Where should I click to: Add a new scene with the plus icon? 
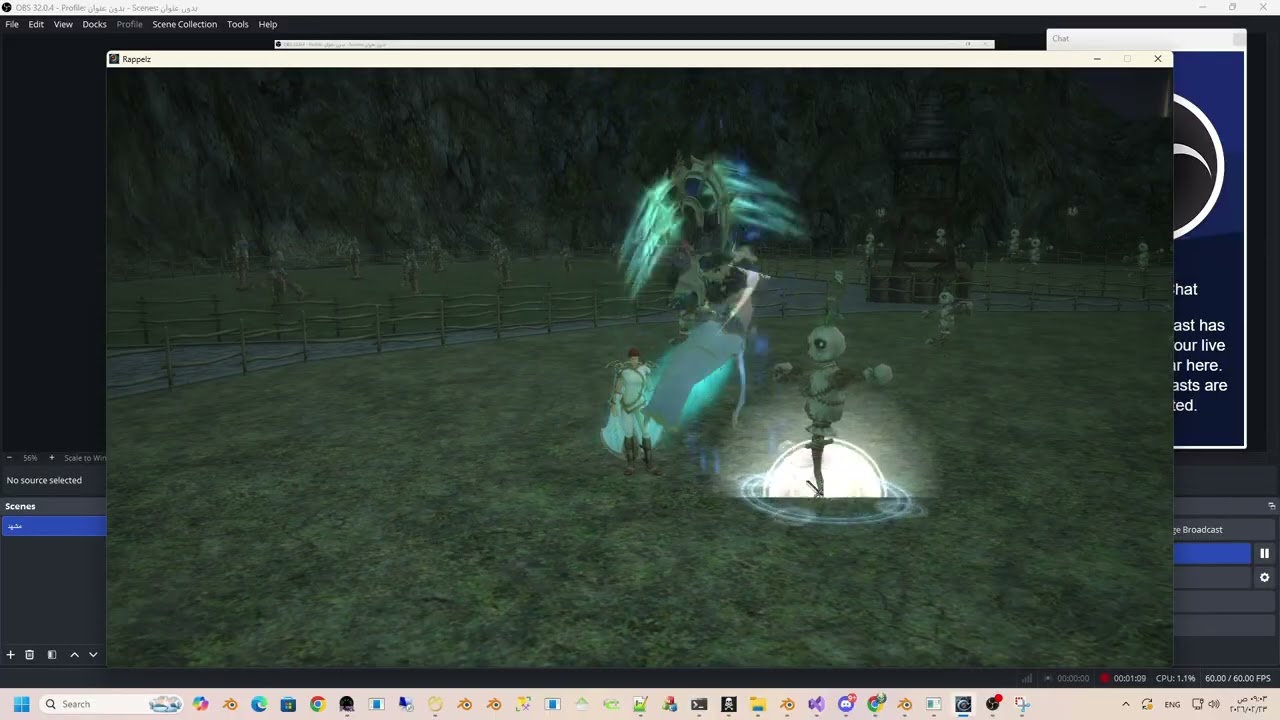[10, 654]
